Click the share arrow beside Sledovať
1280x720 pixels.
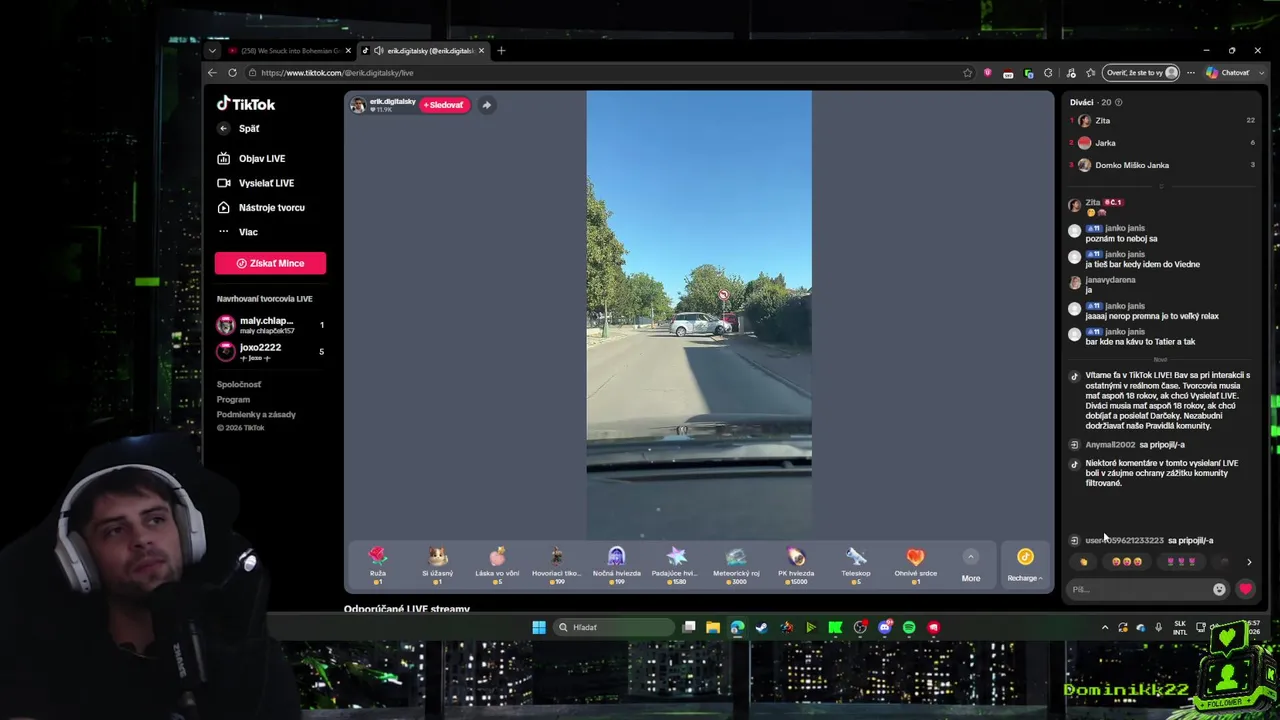coord(486,105)
